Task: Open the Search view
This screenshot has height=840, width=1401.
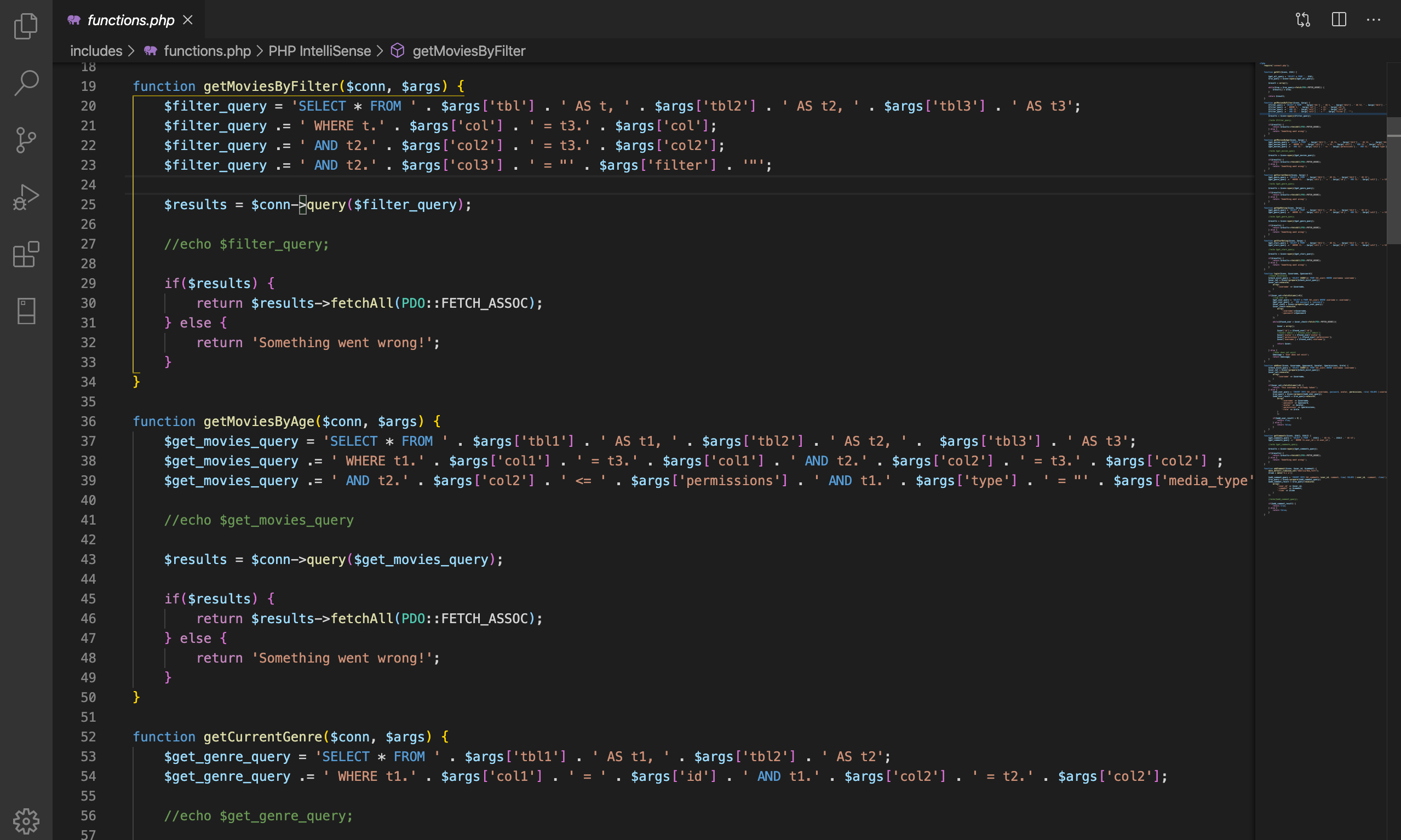Action: (x=26, y=83)
